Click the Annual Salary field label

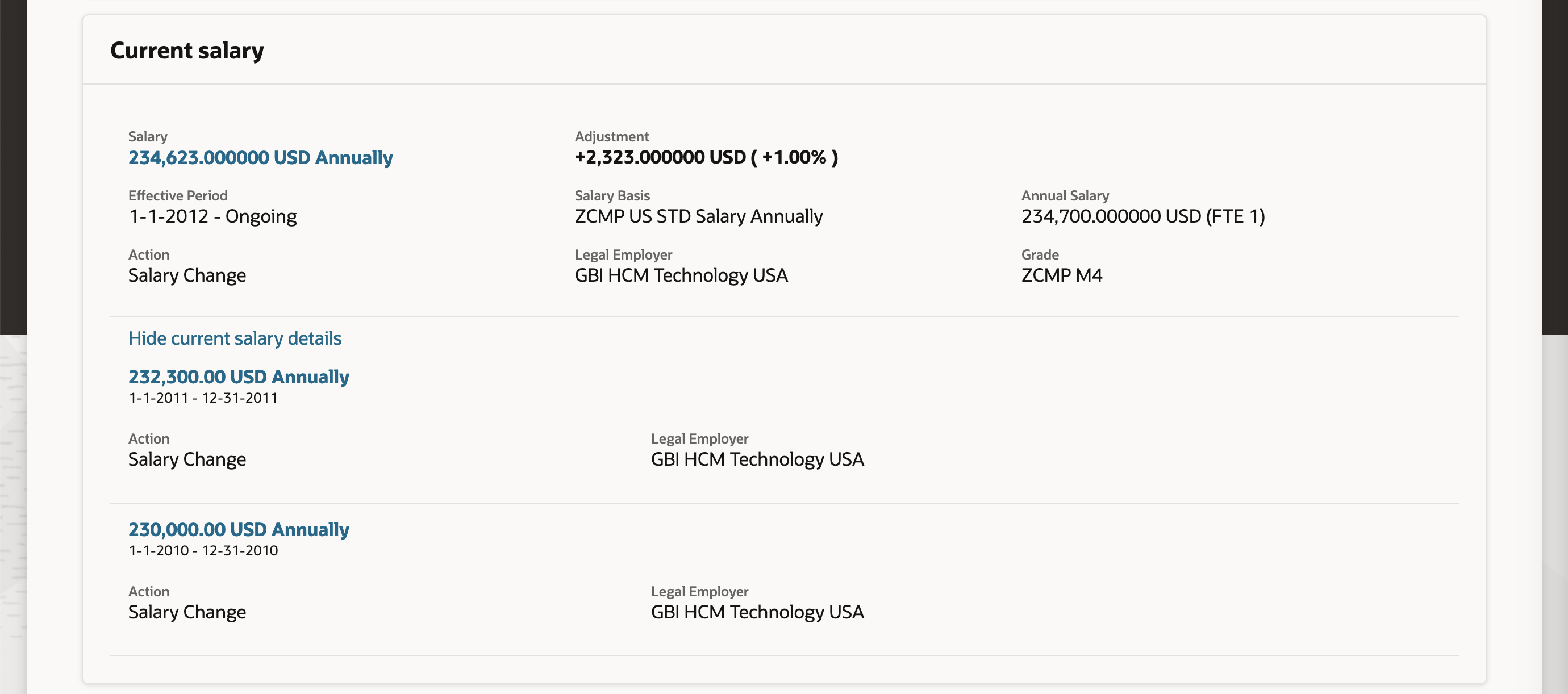(1065, 196)
